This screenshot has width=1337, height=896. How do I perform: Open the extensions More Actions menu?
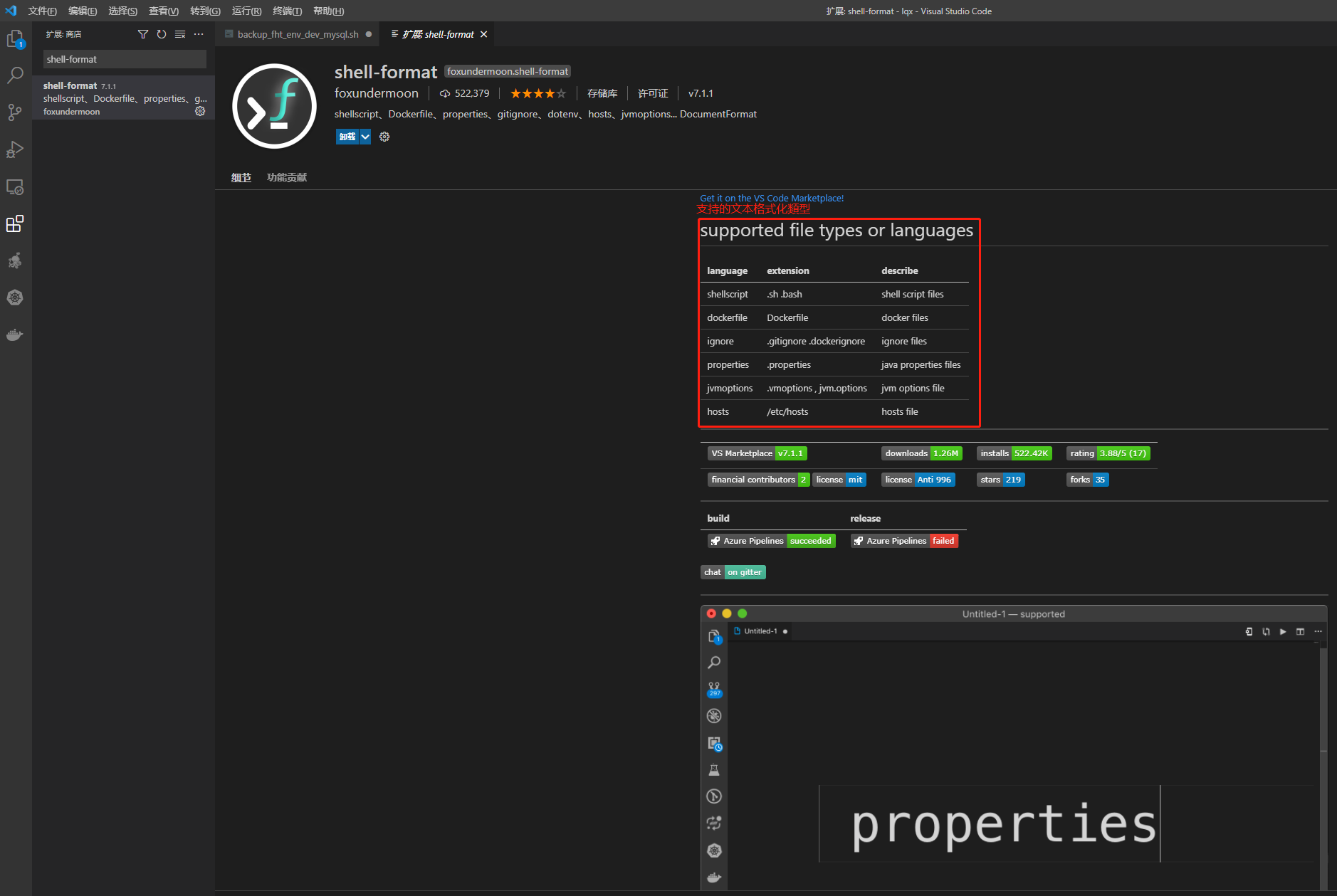tap(199, 33)
